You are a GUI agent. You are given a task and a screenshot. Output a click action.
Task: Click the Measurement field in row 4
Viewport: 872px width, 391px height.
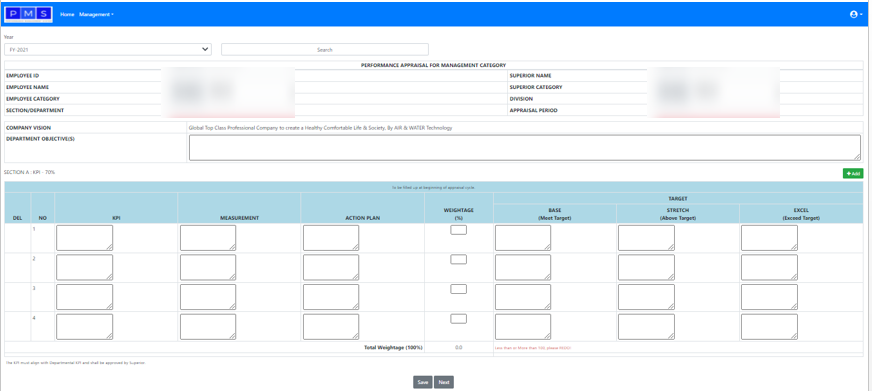[x=208, y=326]
